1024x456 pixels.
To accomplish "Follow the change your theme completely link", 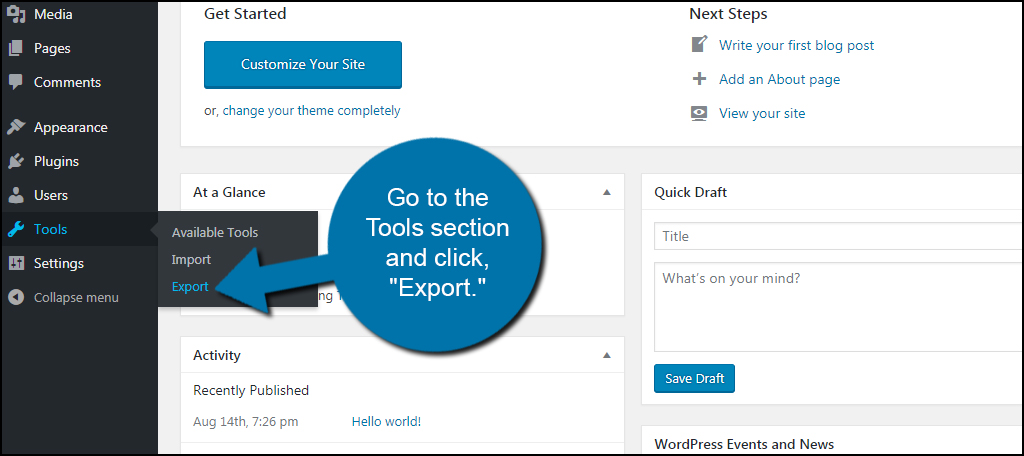I will point(312,110).
